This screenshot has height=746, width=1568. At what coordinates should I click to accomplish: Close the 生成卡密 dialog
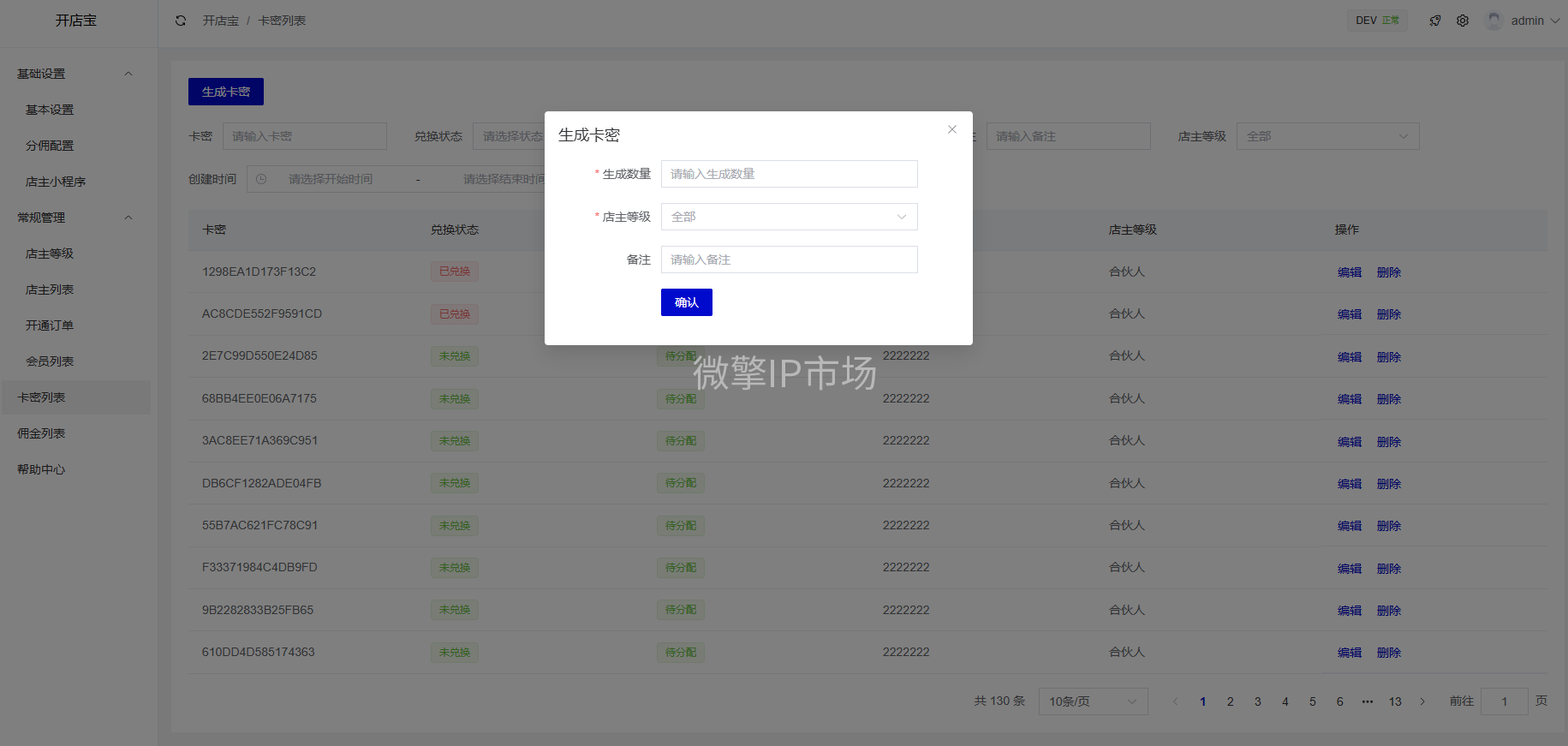click(x=951, y=129)
